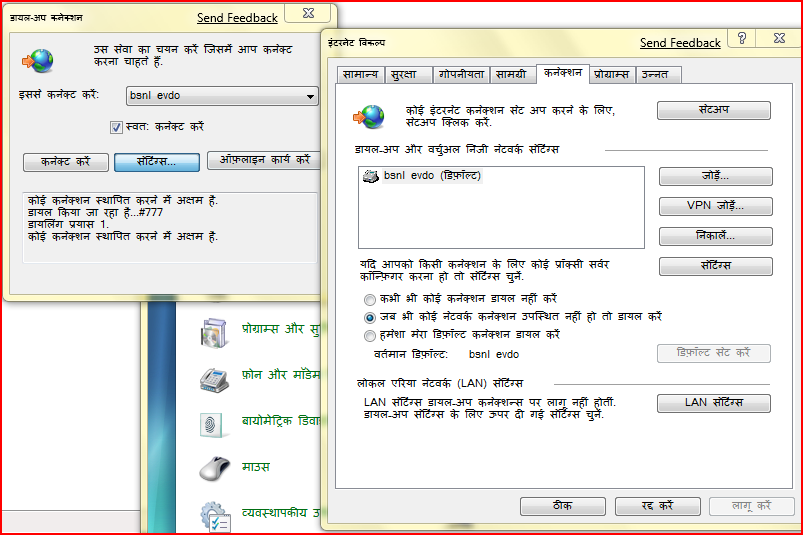The image size is (803, 535).
Task: Select the modem icon beside bsnl evdo entry
Action: tap(370, 177)
